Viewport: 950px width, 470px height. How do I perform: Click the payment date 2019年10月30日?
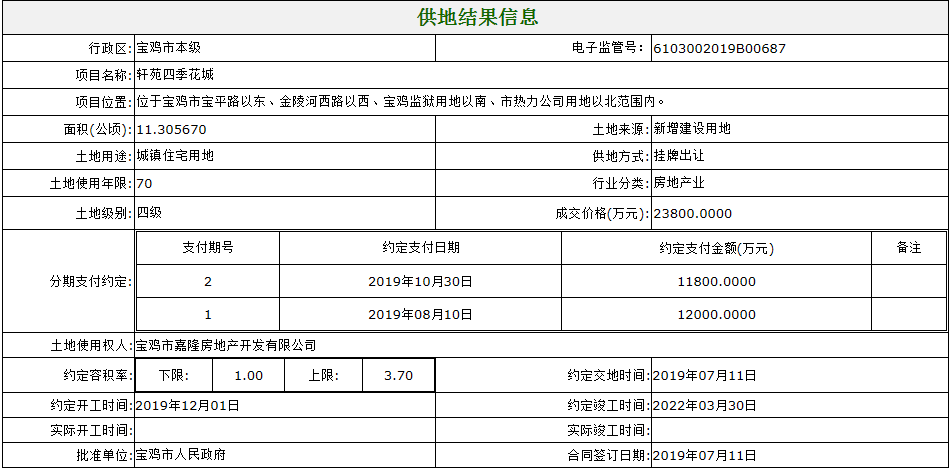420,282
